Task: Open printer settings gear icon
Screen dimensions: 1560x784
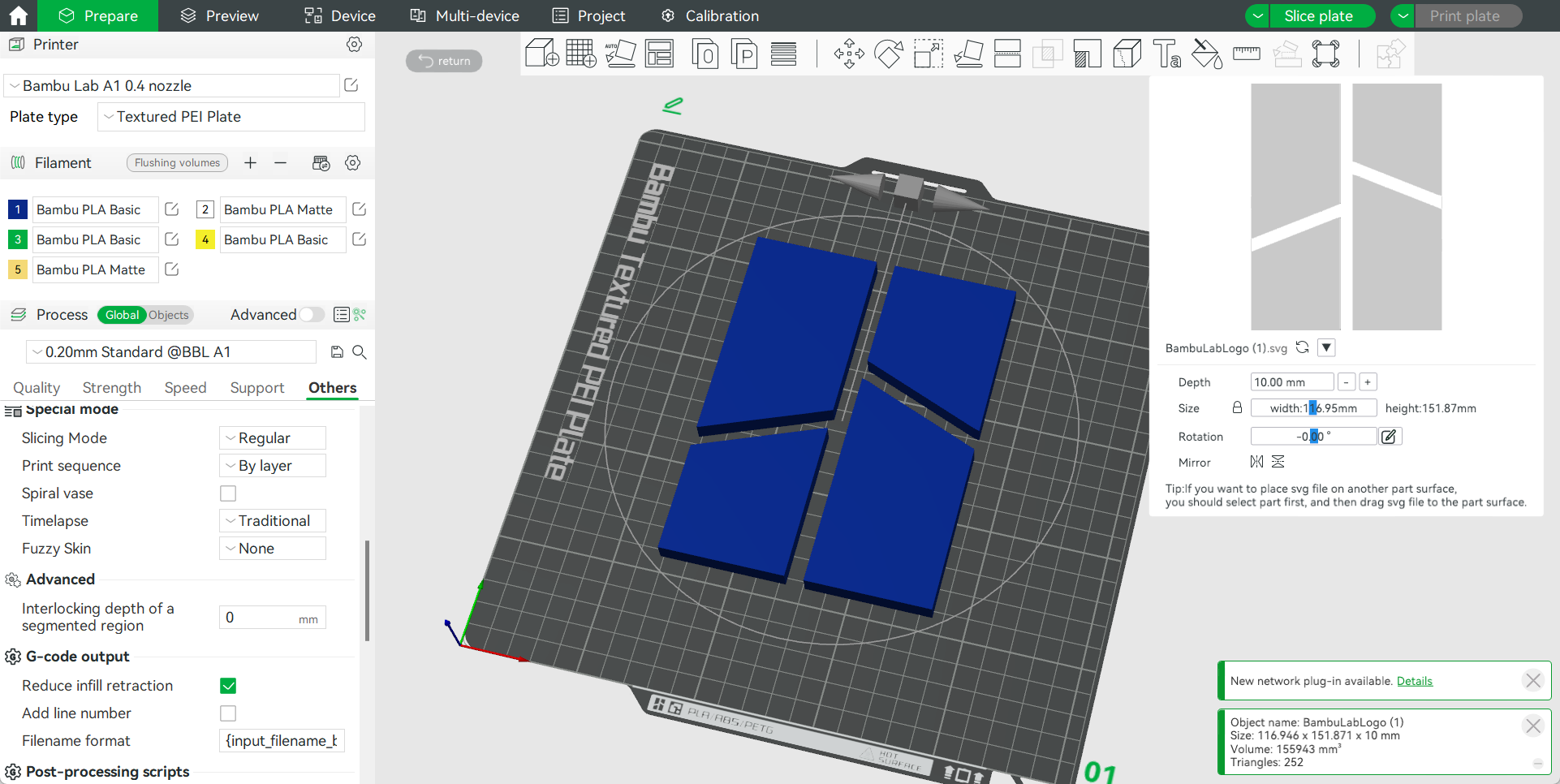Action: pyautogui.click(x=354, y=45)
